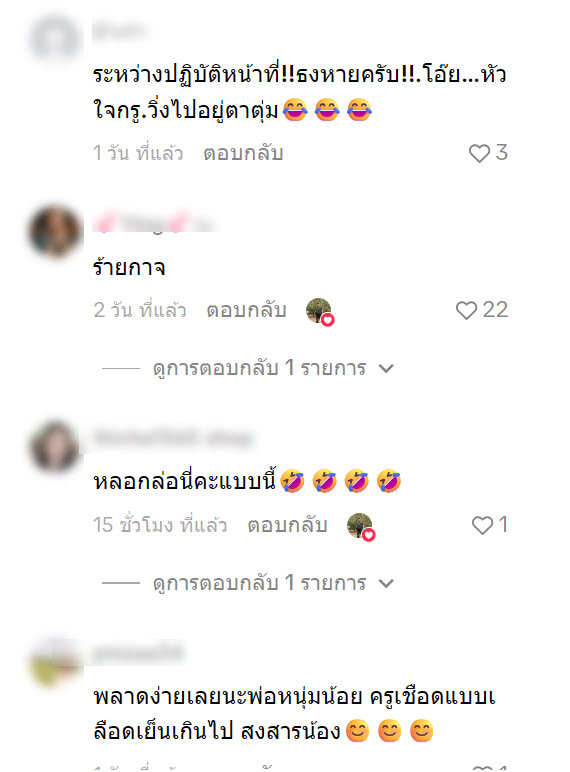
Task: Open avatar of หลอกล่อนี่คะแบบนี้ commenter
Action: click(54, 447)
